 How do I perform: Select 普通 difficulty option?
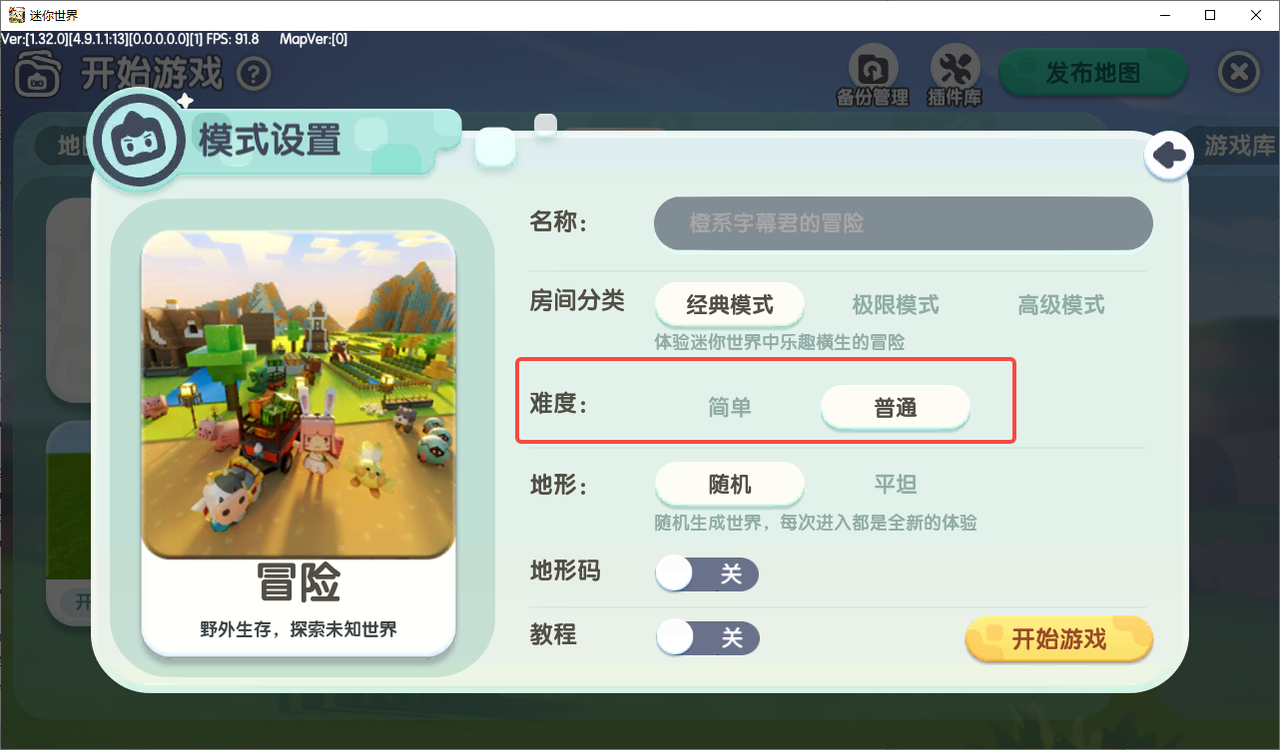click(x=895, y=408)
